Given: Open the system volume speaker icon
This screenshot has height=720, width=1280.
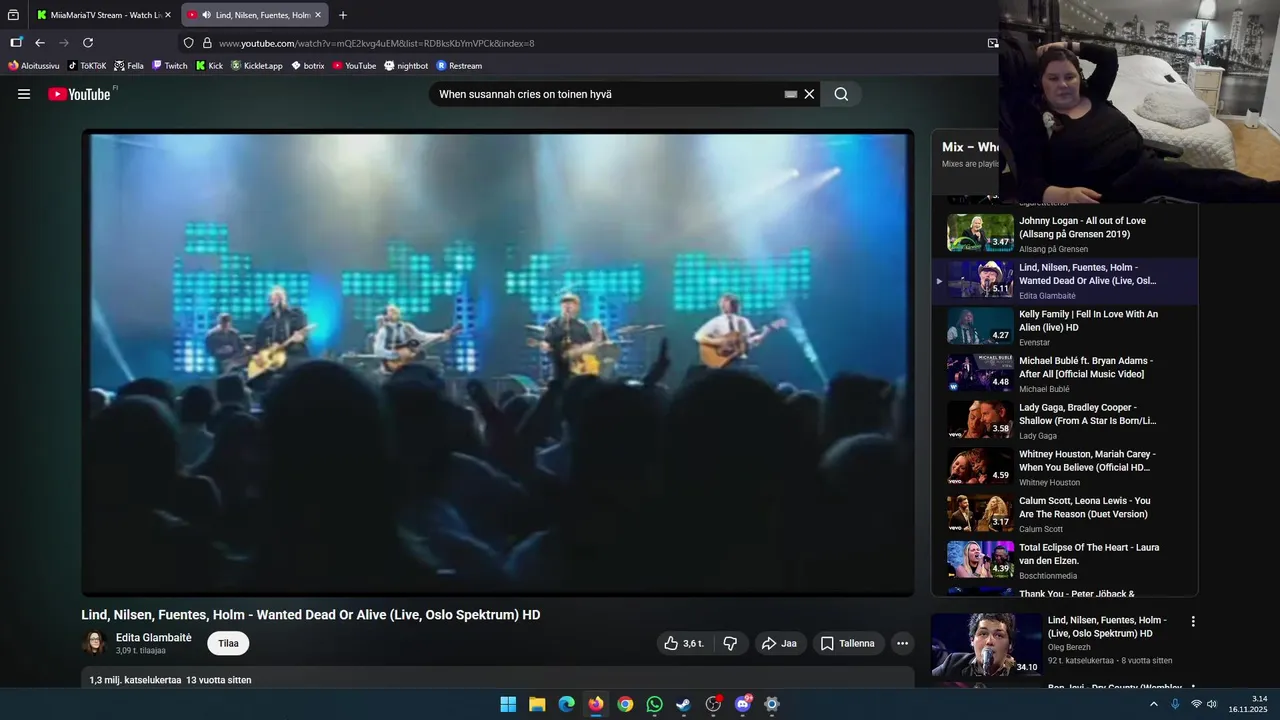Looking at the screenshot, I should (x=1212, y=704).
